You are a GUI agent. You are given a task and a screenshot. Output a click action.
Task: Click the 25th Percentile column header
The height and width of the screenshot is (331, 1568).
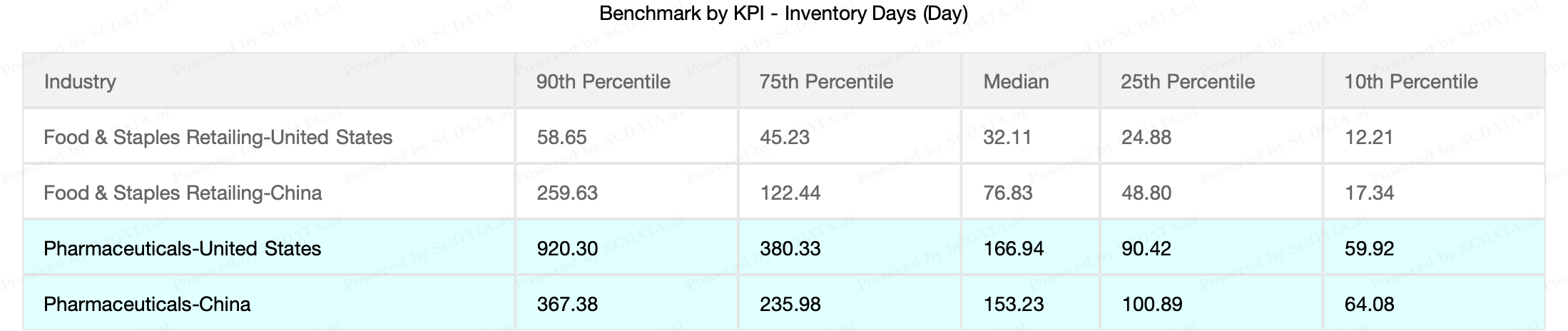[1188, 81]
